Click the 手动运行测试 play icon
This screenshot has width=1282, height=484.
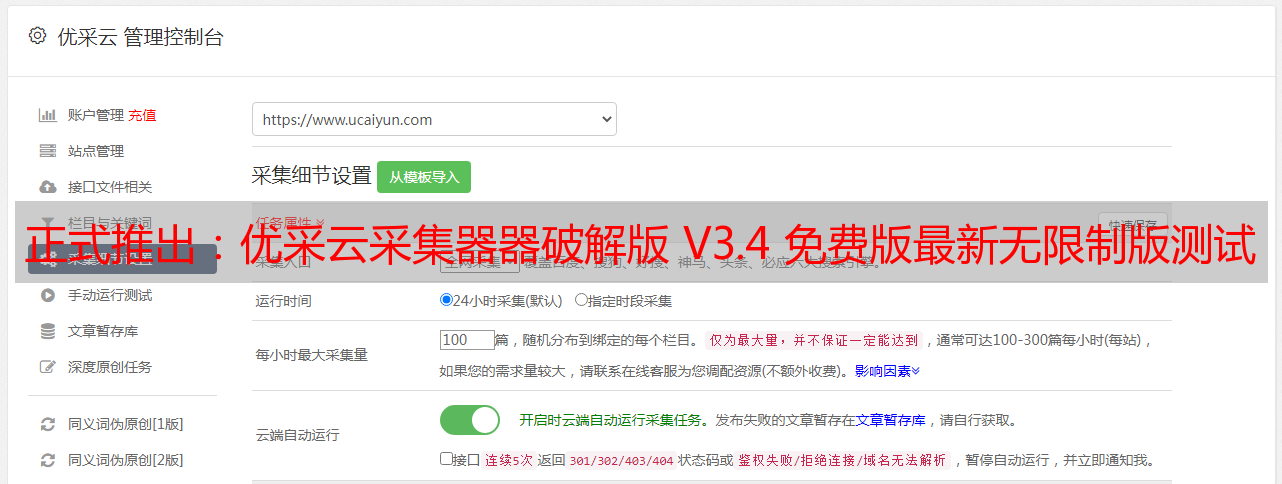47,295
